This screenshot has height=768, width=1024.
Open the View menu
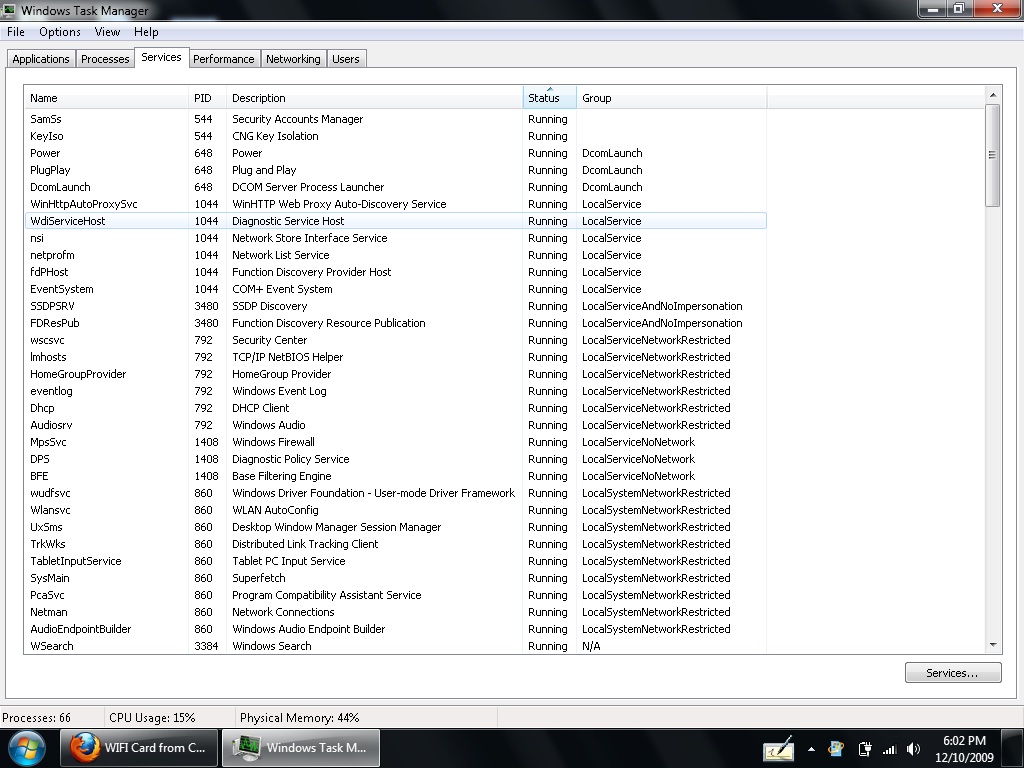coord(107,32)
